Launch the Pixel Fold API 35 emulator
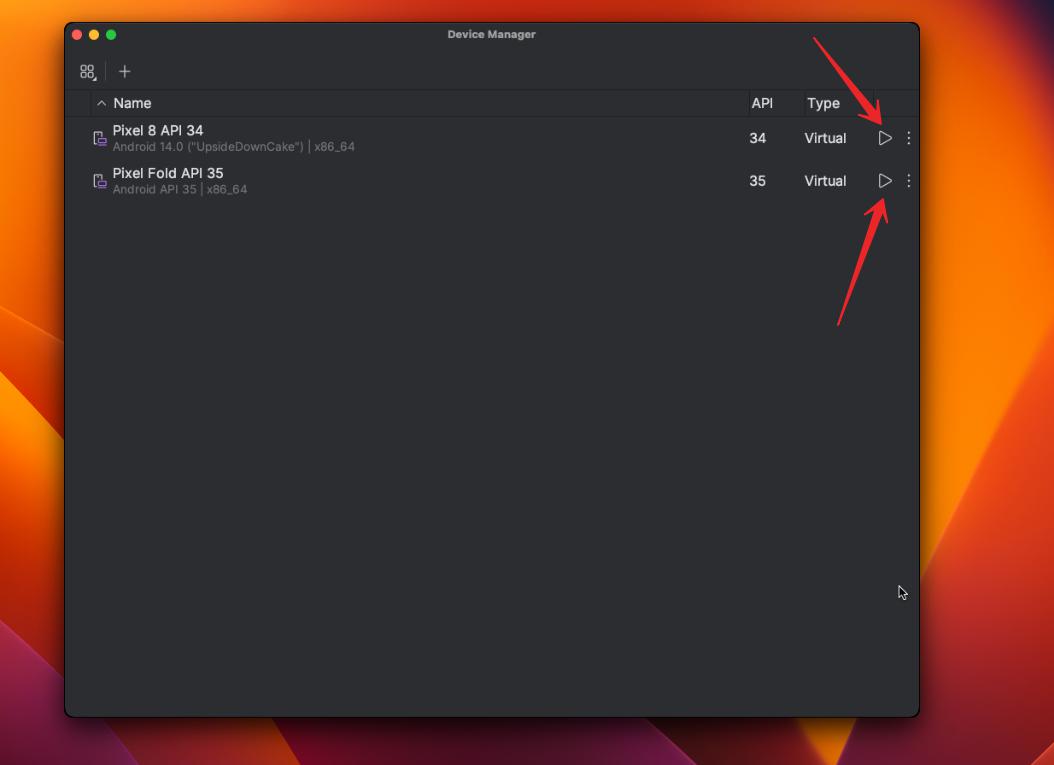The height and width of the screenshot is (765, 1054). [885, 181]
